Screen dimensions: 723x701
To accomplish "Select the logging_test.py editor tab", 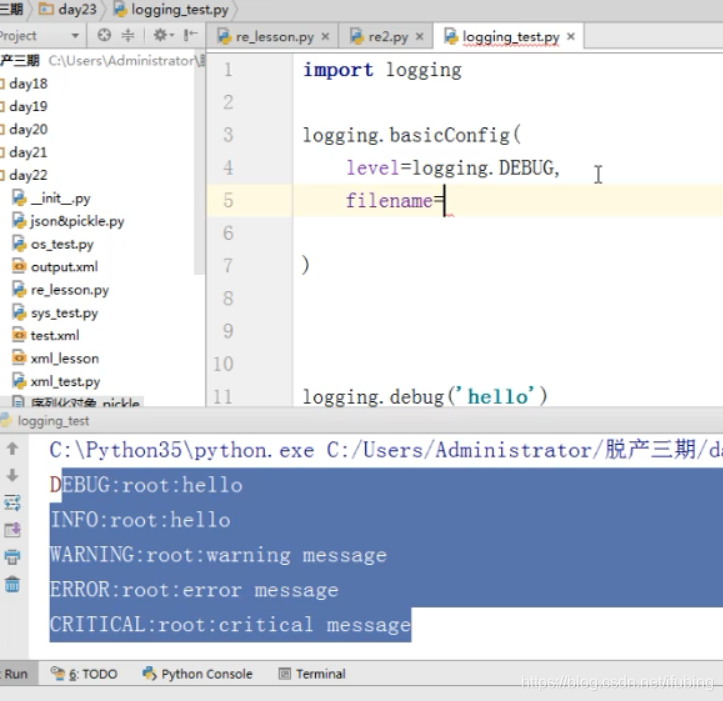I will (510, 37).
